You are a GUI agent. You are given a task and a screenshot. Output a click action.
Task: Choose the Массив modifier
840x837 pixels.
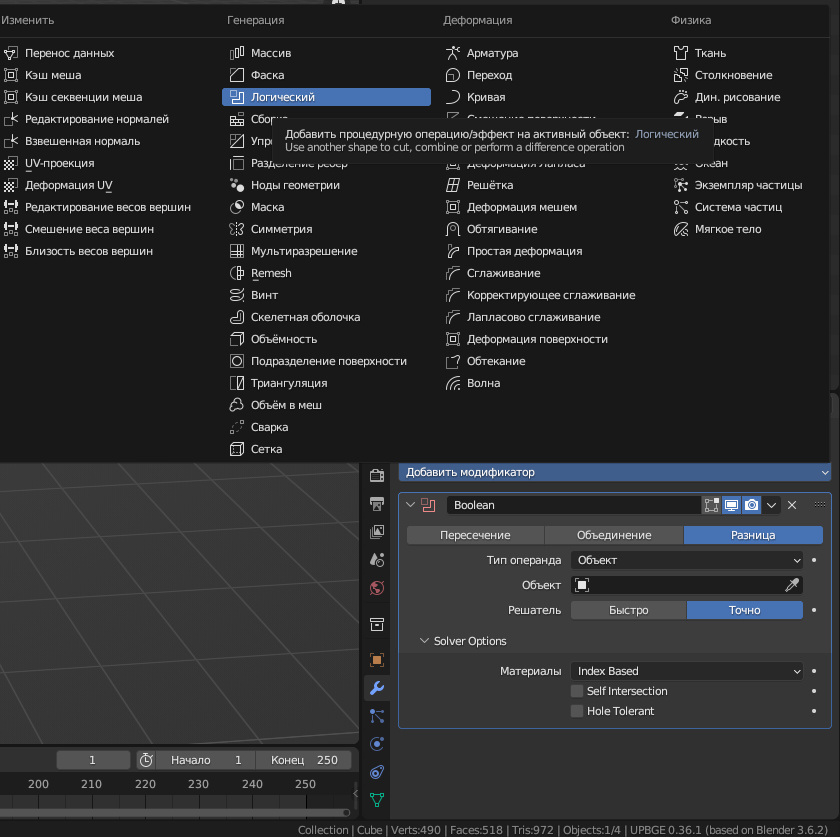326,53
